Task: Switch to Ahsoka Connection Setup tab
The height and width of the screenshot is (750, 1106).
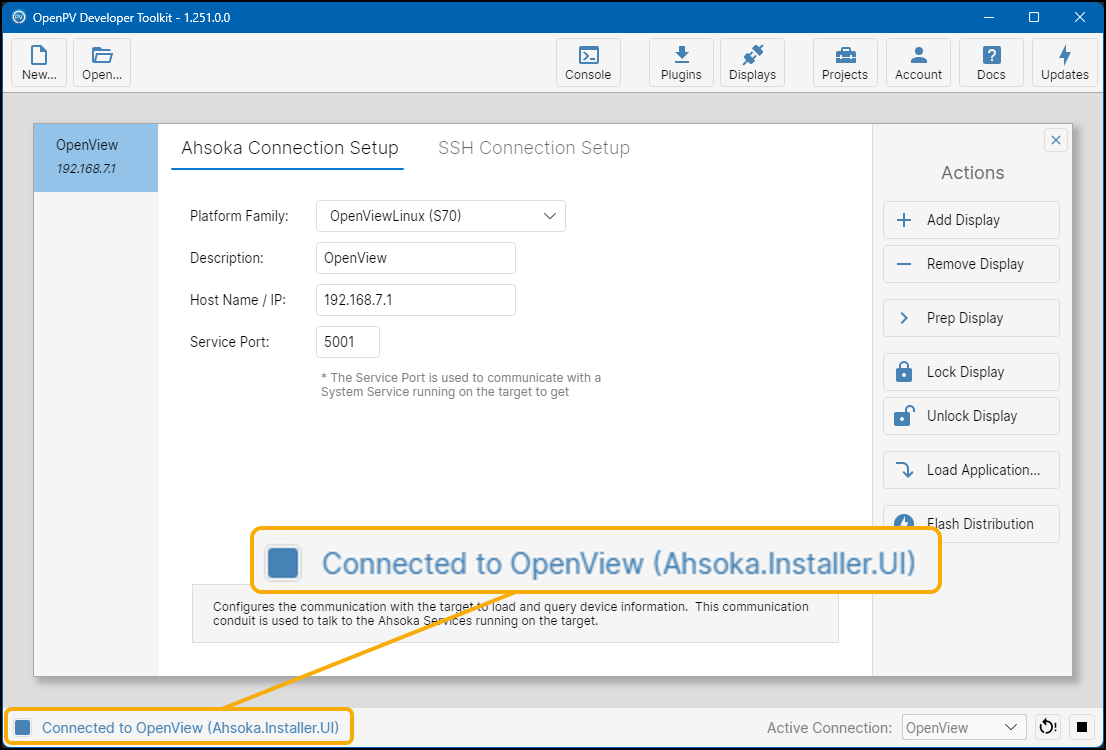Action: (x=289, y=148)
